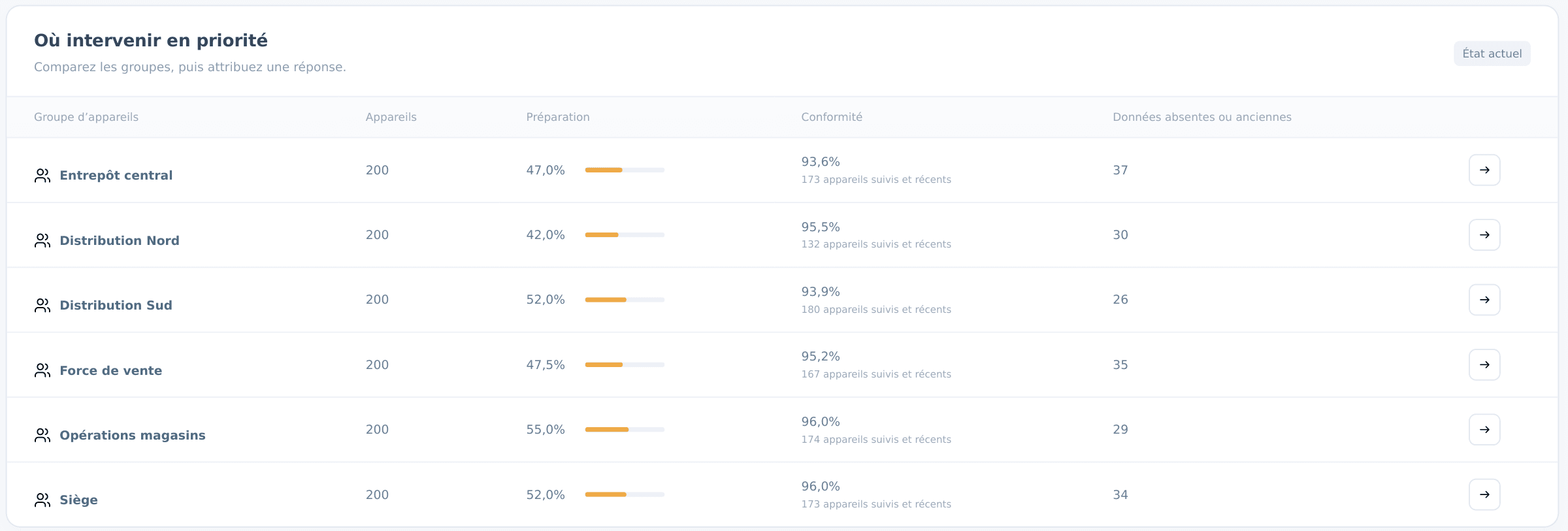
Task: Click the Données absentes ou anciennes header
Action: point(1202,117)
